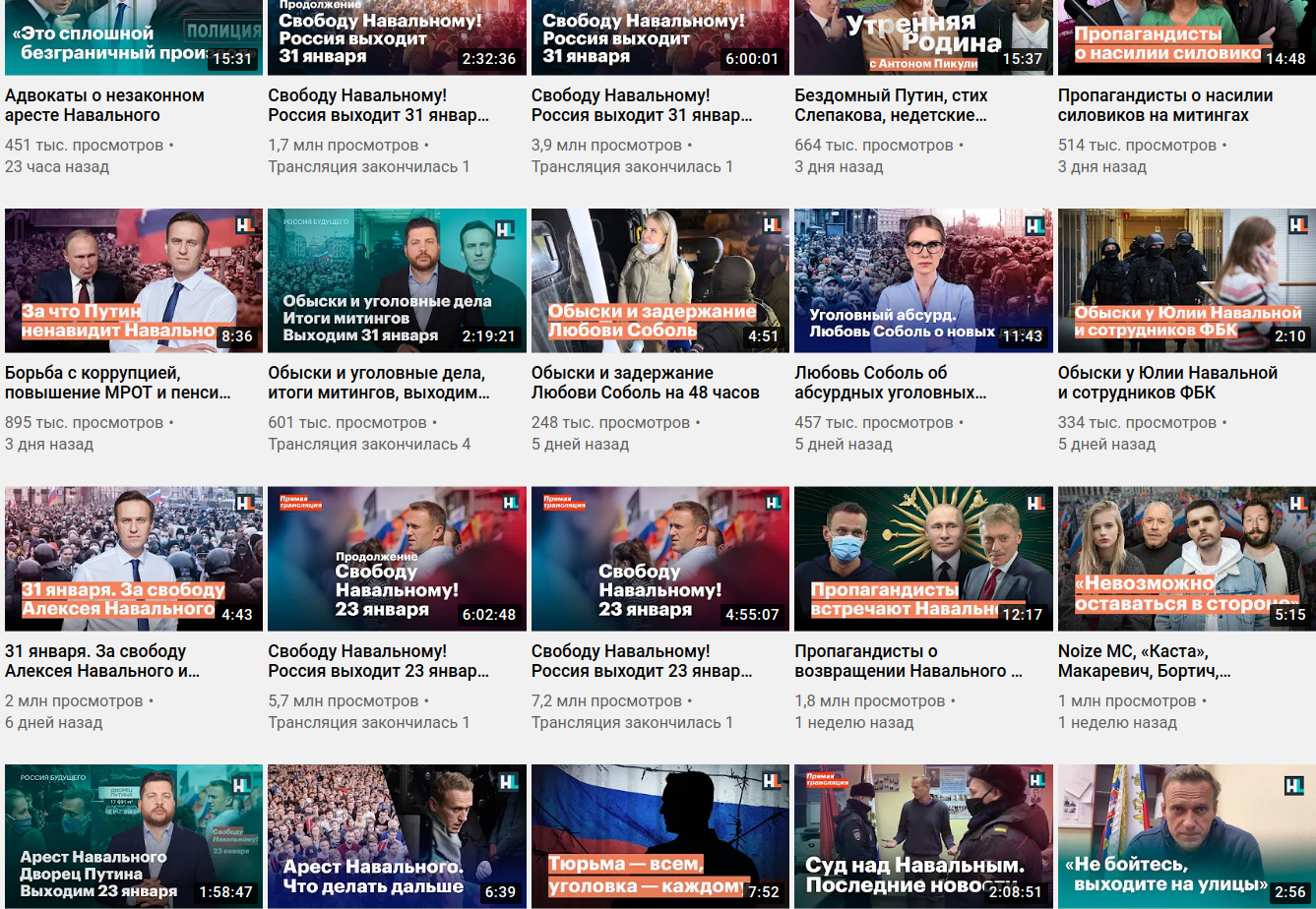Click the 31 января title above 1,7 млн просмотров
1316x909 pixels.
pyautogui.click(x=378, y=105)
